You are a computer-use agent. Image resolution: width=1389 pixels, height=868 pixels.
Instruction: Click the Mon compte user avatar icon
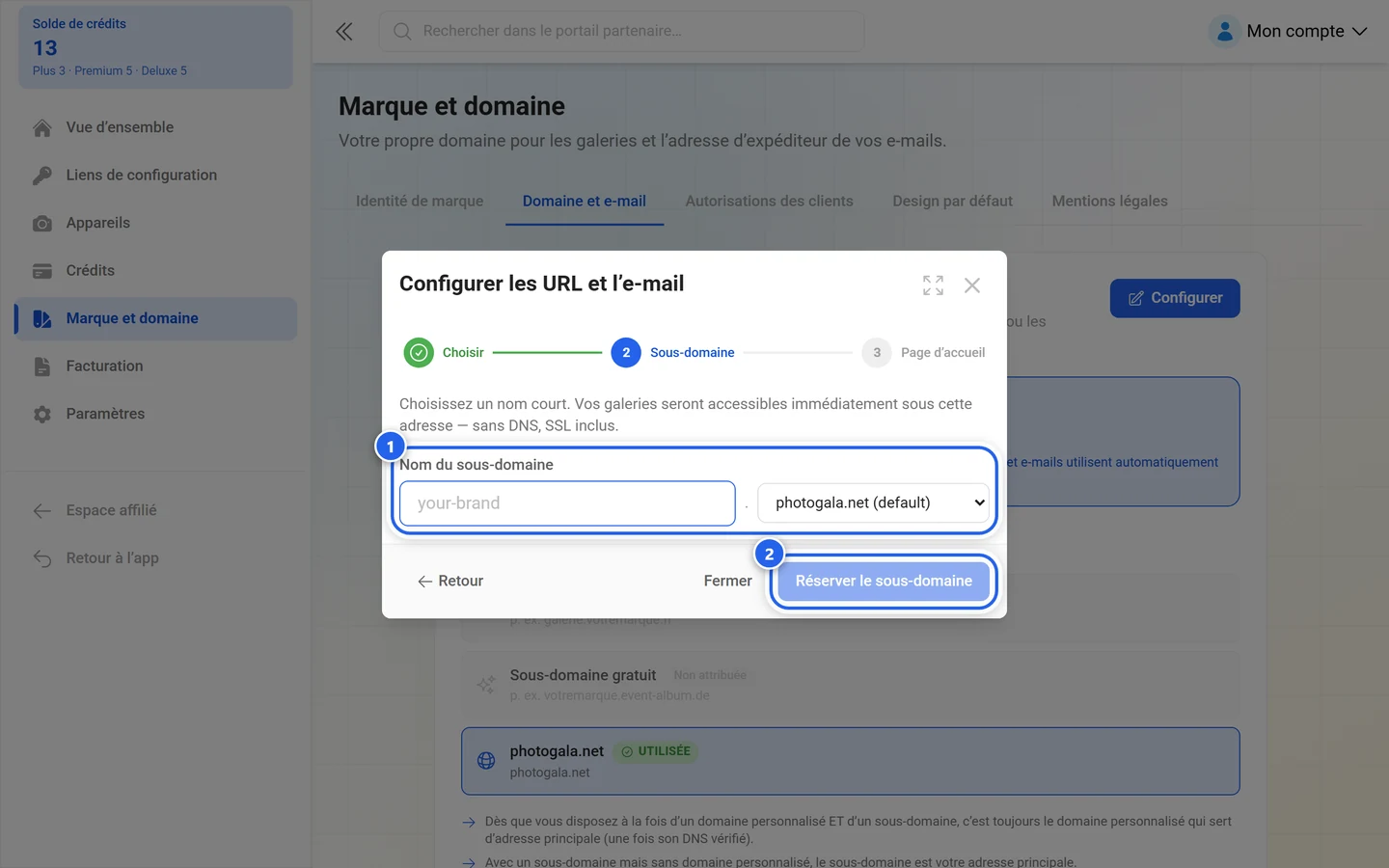[x=1224, y=32]
